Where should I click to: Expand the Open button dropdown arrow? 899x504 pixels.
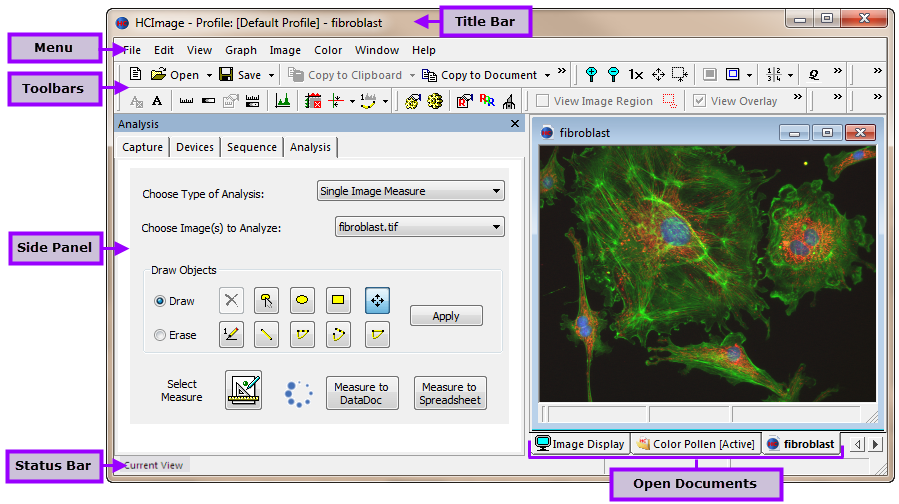point(209,75)
